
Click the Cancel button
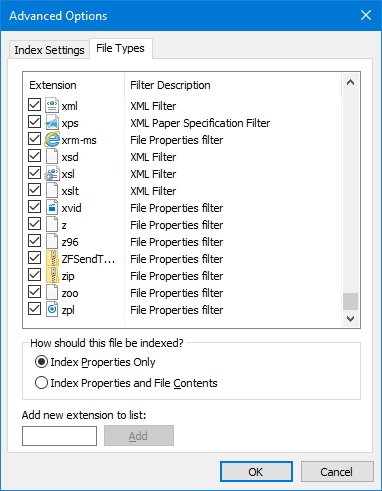click(337, 472)
